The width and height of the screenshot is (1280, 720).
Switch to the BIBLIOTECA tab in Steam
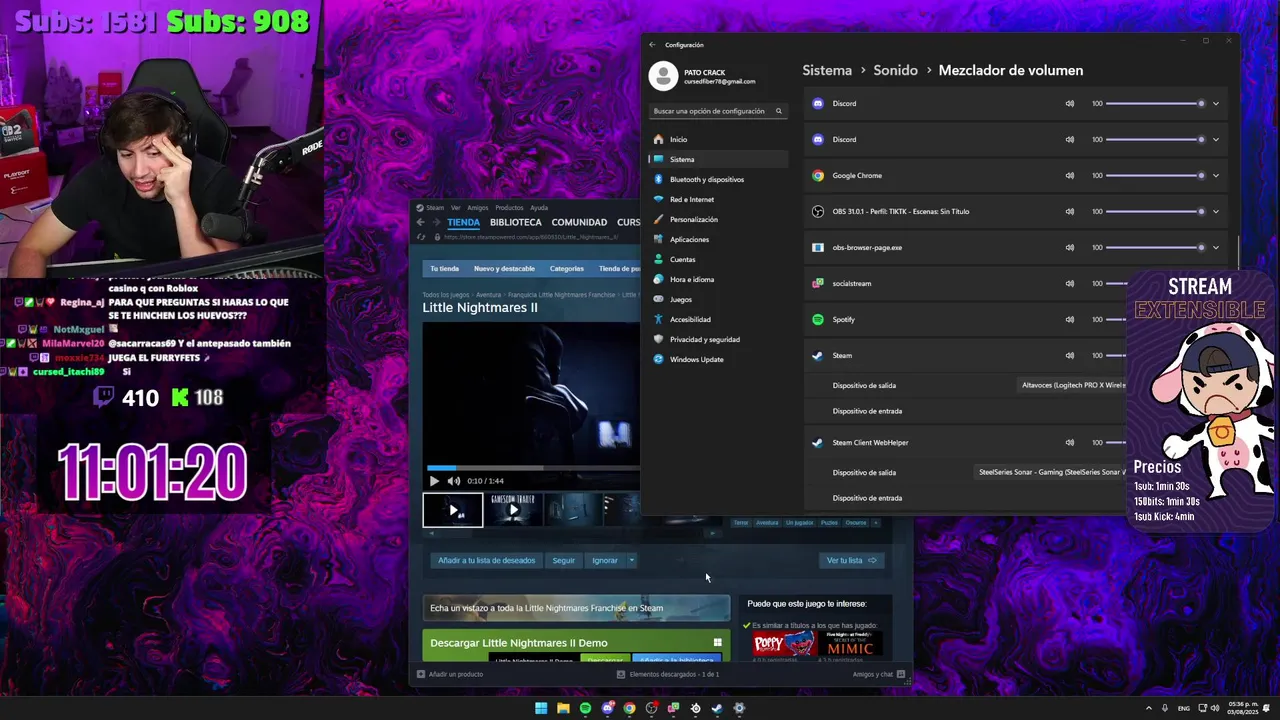tap(515, 222)
